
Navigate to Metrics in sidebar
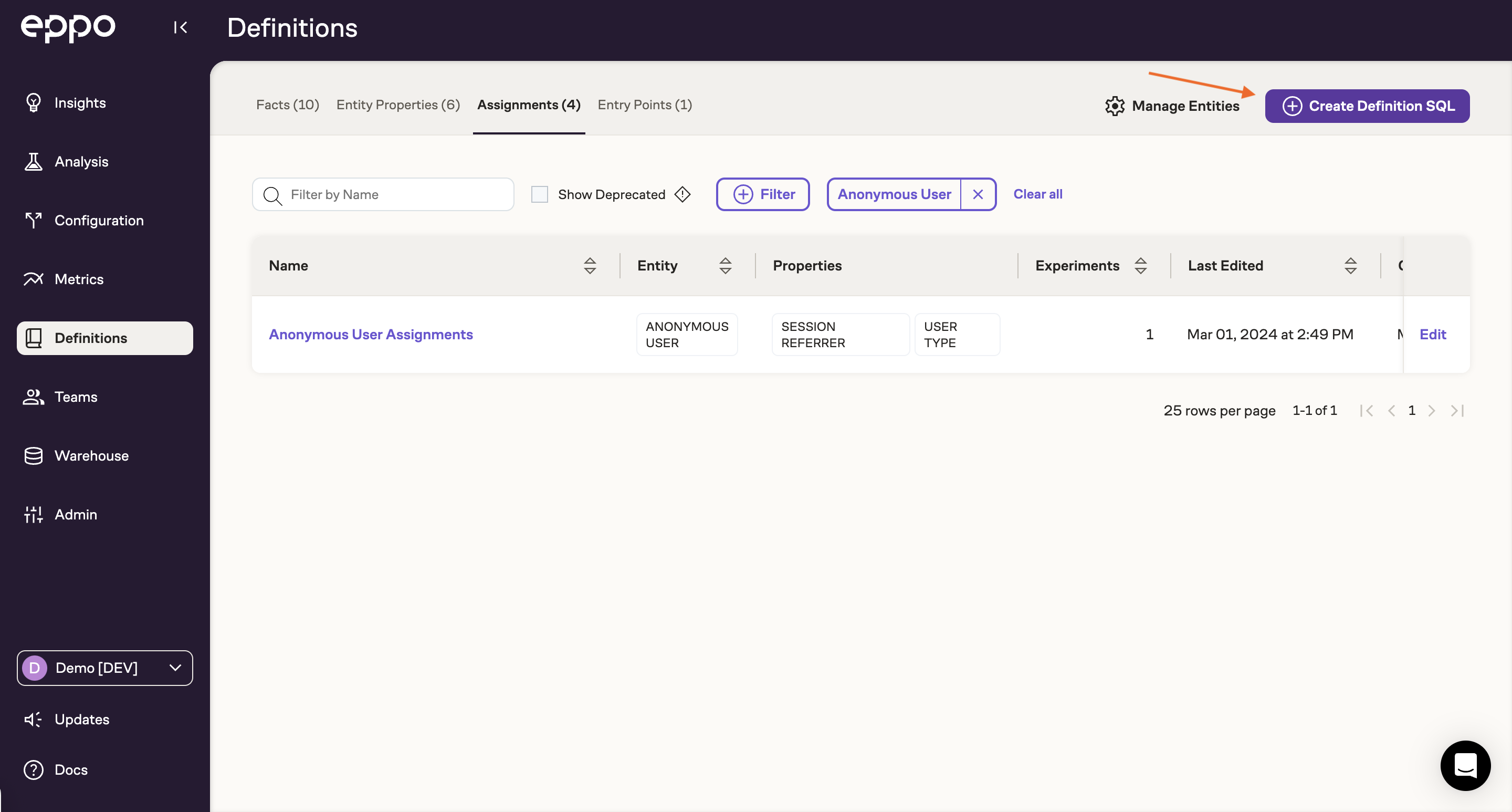pyautogui.click(x=79, y=279)
